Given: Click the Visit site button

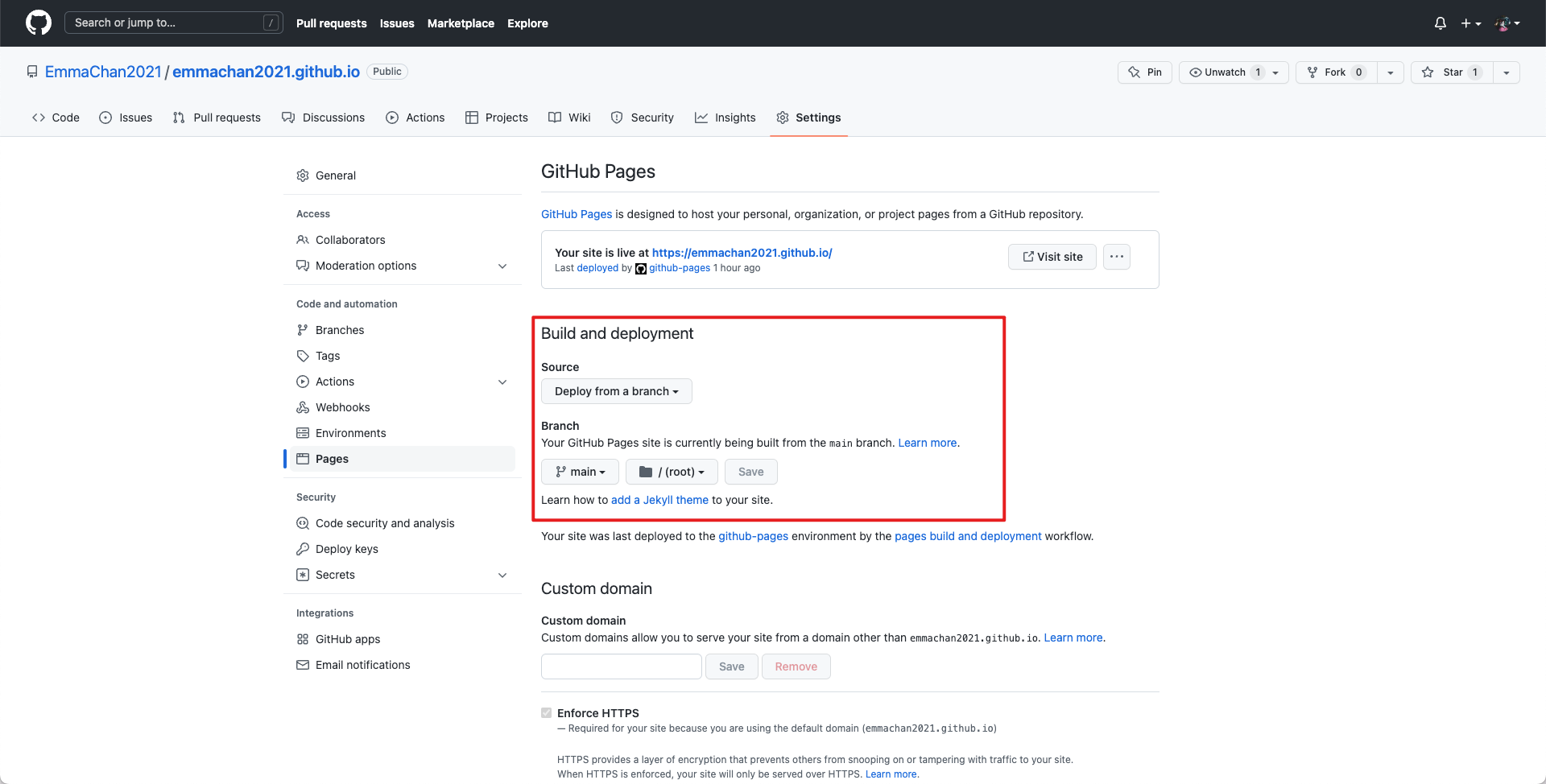Looking at the screenshot, I should pos(1052,257).
